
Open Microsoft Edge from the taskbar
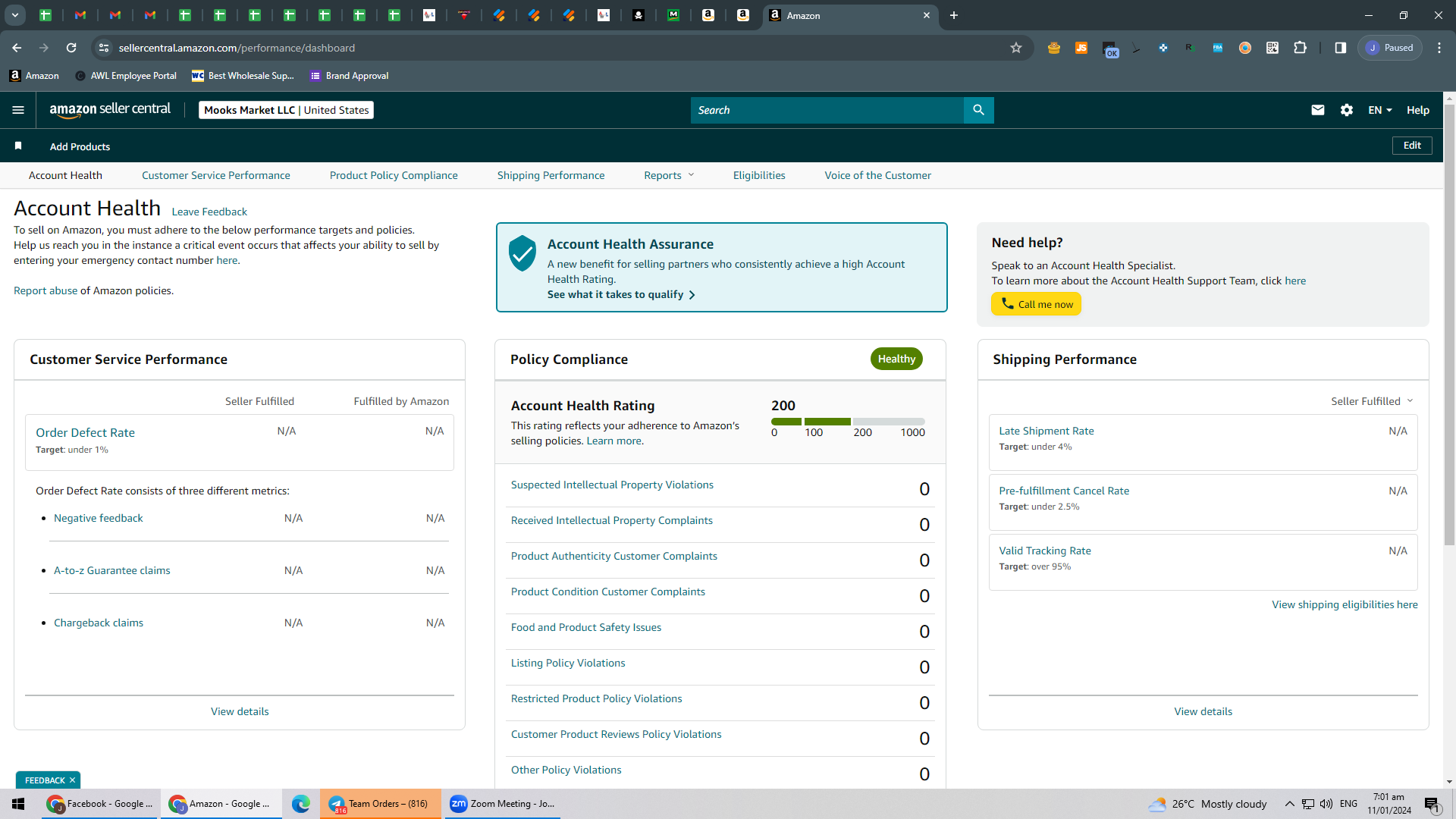[301, 804]
